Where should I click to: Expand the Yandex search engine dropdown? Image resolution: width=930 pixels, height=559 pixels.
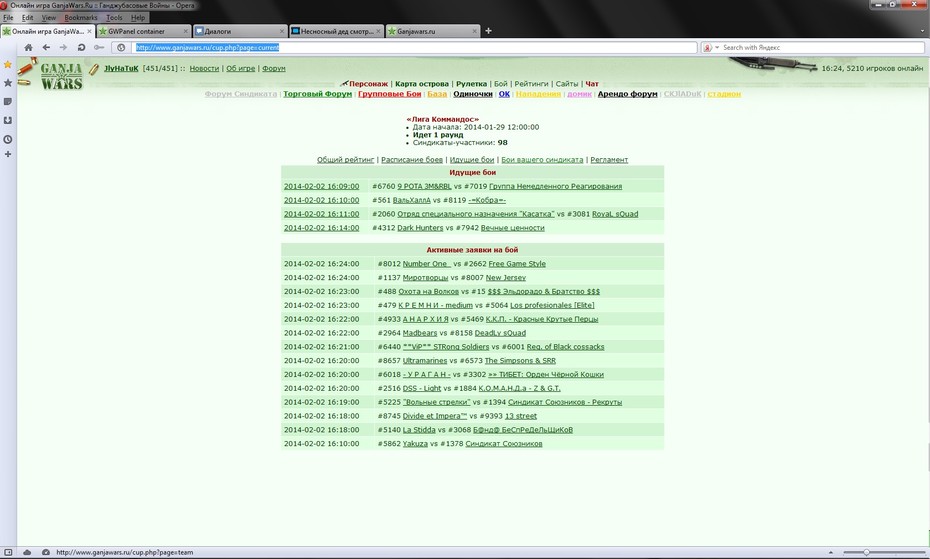(716, 47)
